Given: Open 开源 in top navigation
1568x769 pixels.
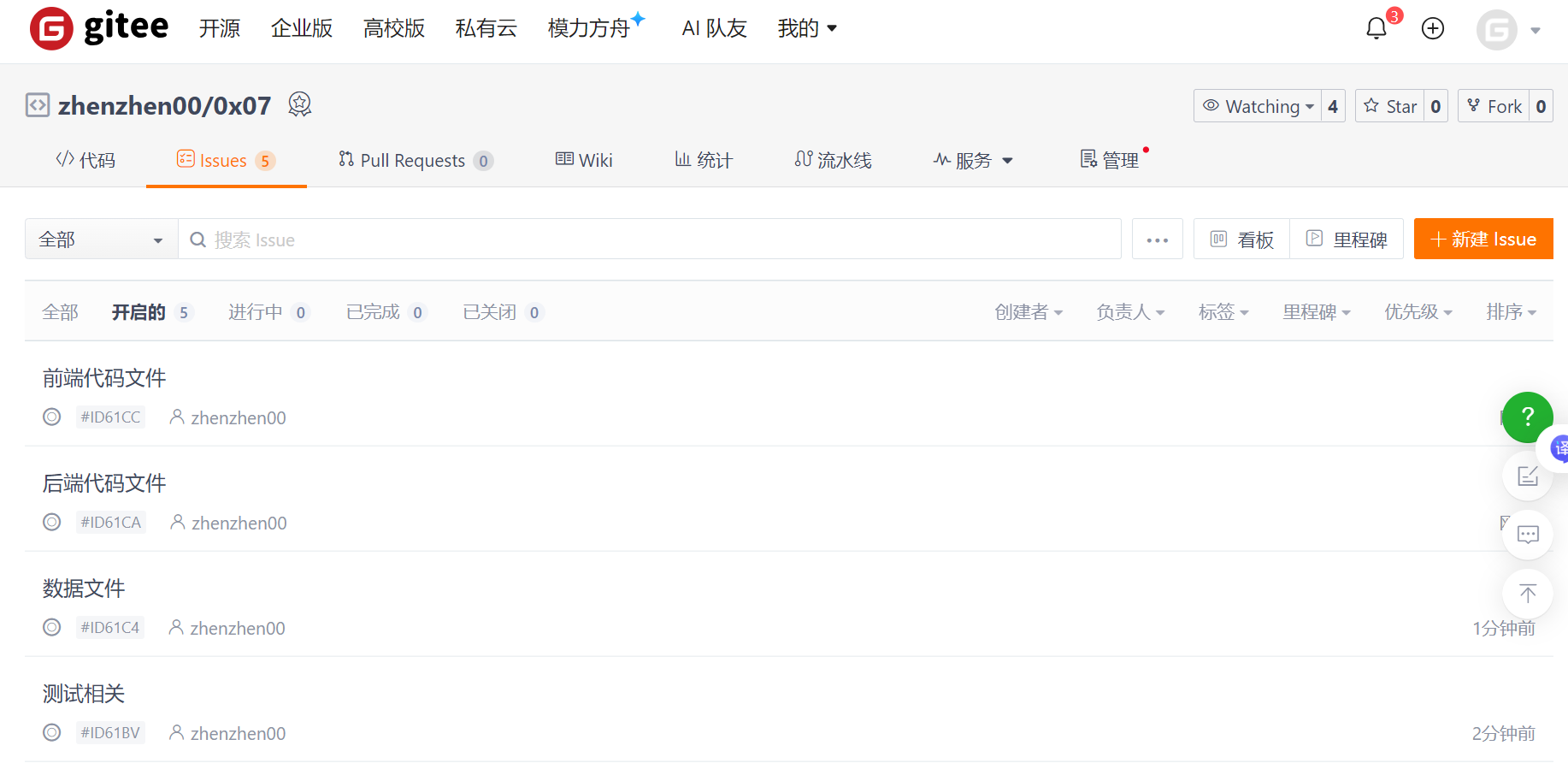Looking at the screenshot, I should click(x=220, y=28).
